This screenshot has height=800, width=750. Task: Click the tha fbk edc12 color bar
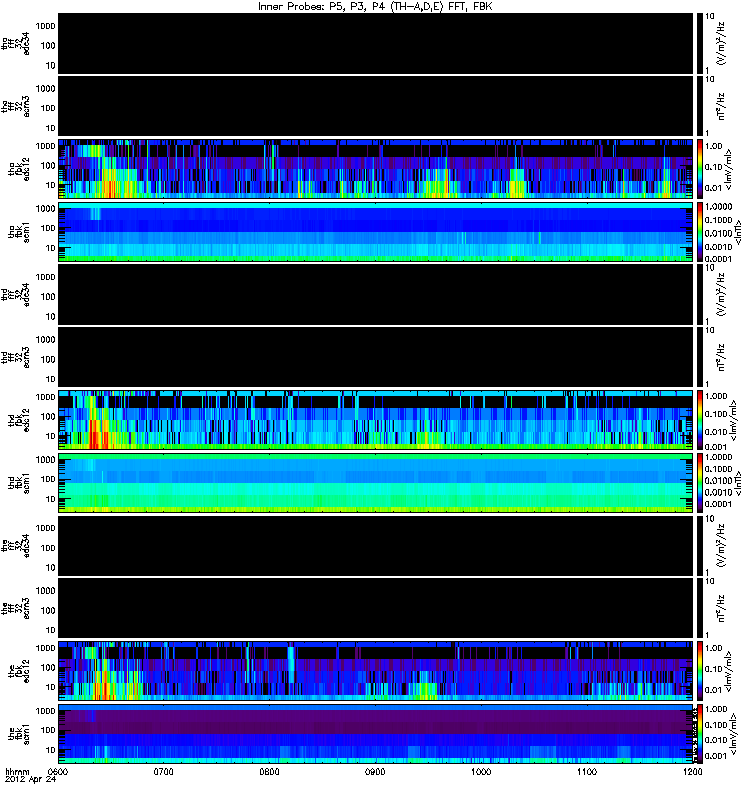pos(699,168)
